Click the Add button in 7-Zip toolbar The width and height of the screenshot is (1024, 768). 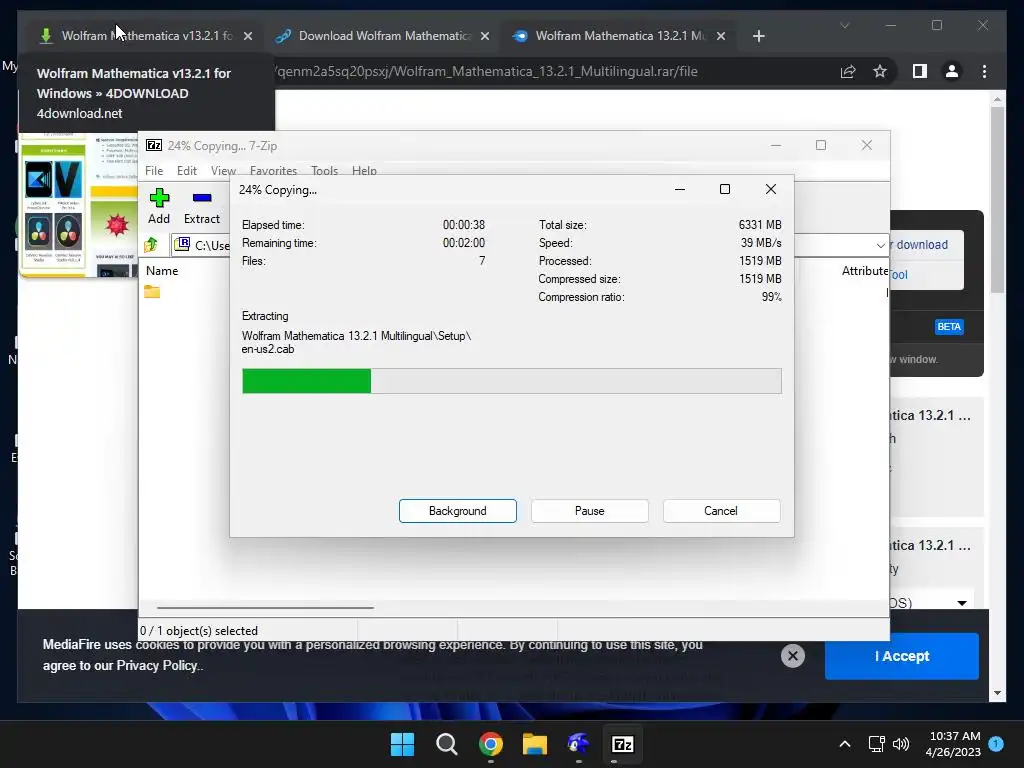tap(159, 206)
